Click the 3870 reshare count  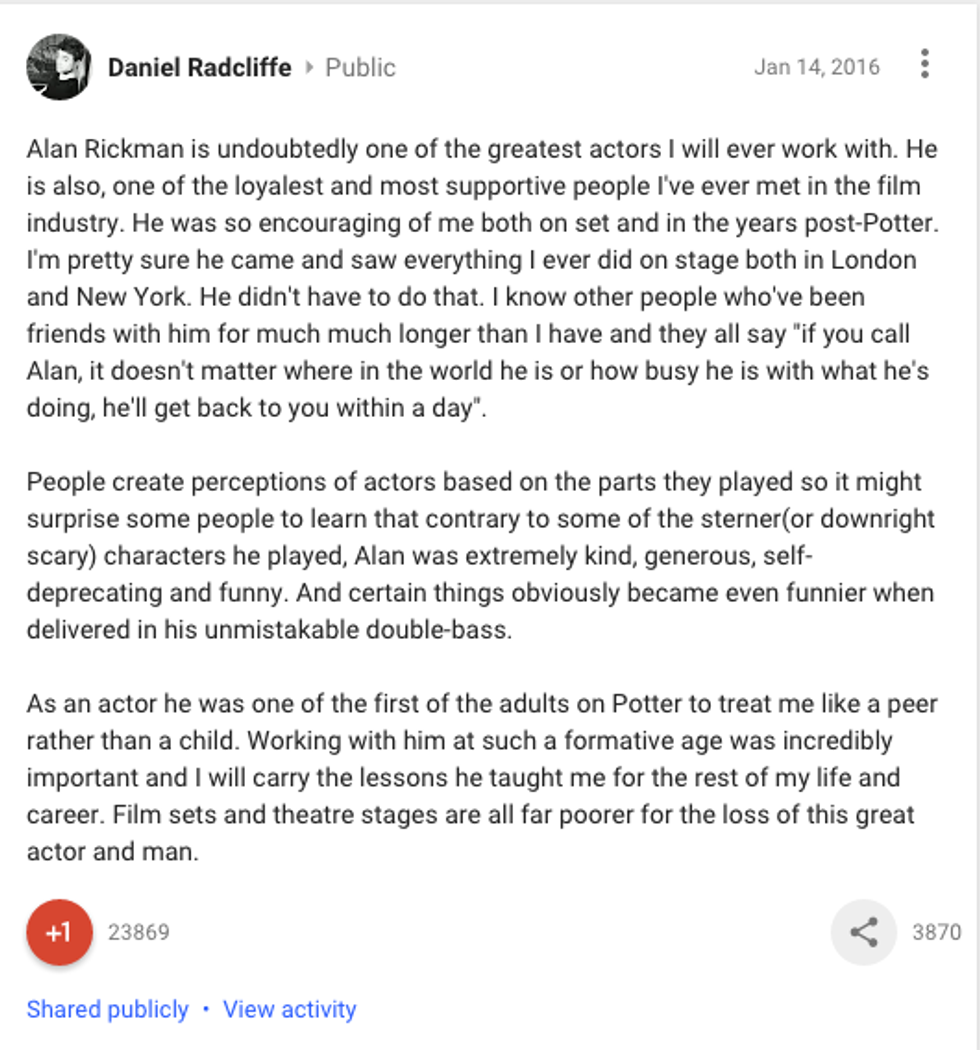tap(936, 933)
